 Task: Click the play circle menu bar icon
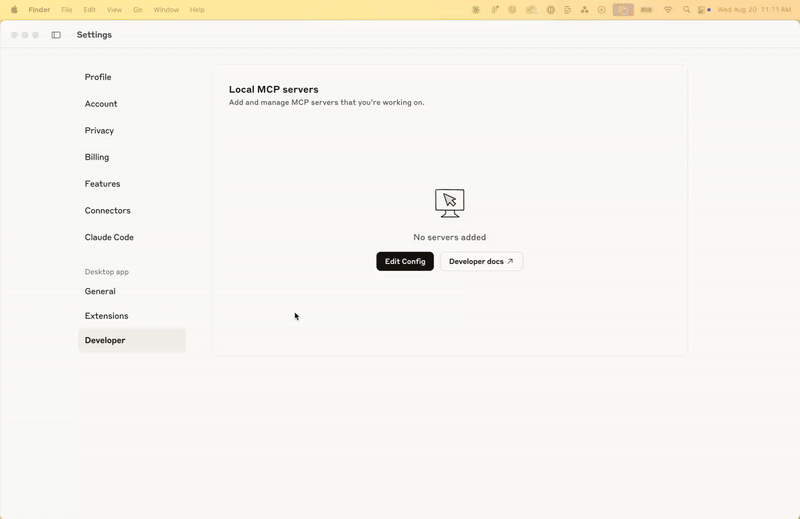pos(602,10)
